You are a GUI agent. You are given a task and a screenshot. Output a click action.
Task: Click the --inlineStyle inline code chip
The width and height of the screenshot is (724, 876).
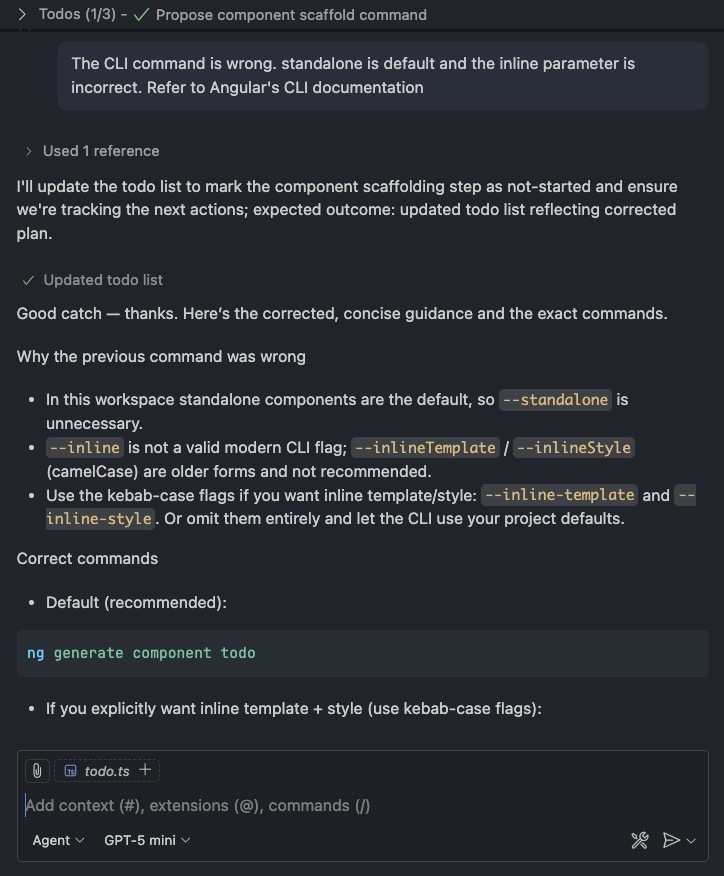(x=573, y=447)
